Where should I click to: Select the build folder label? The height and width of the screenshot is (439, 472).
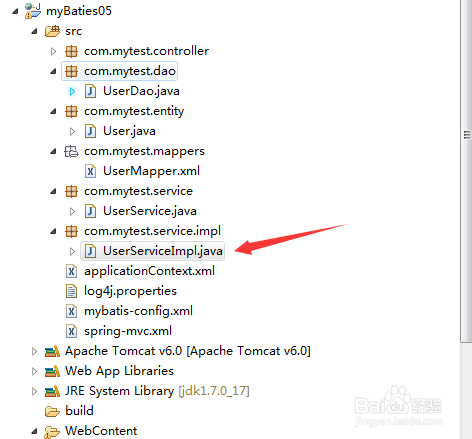pos(79,411)
